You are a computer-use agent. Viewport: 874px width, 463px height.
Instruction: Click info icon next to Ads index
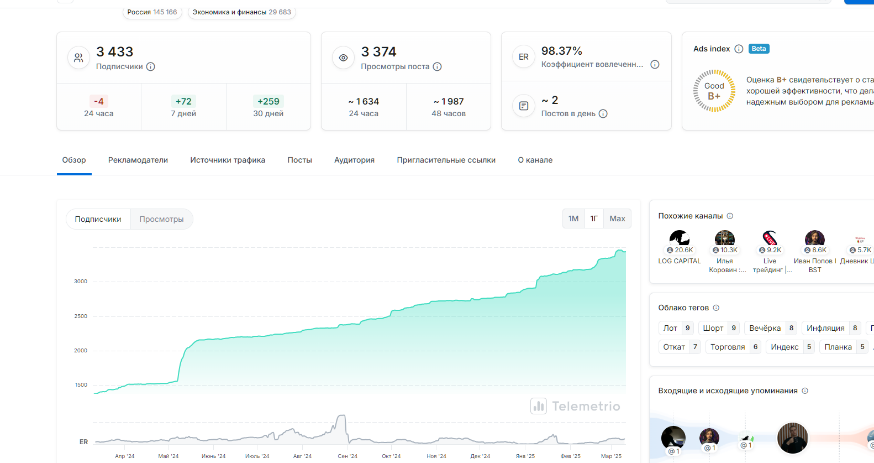[x=739, y=48]
